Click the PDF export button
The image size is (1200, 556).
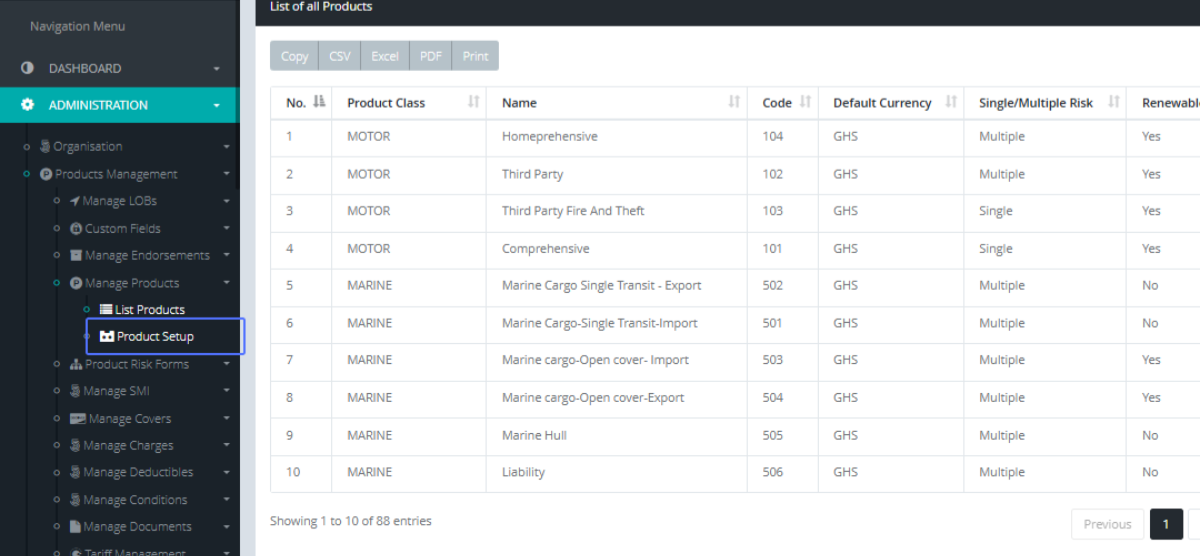pos(430,56)
